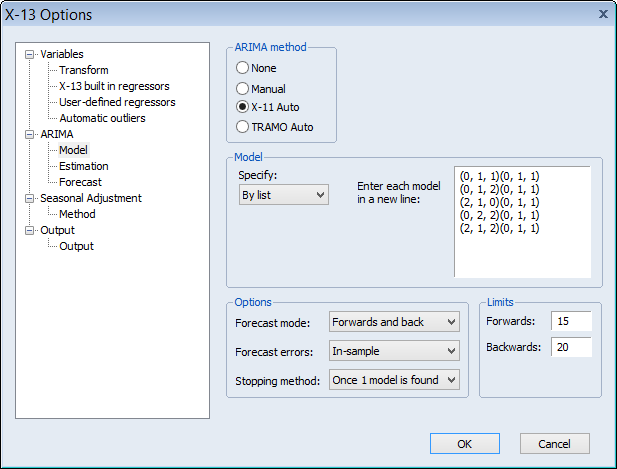Collapse the Output tree node
The image size is (617, 469).
point(30,230)
